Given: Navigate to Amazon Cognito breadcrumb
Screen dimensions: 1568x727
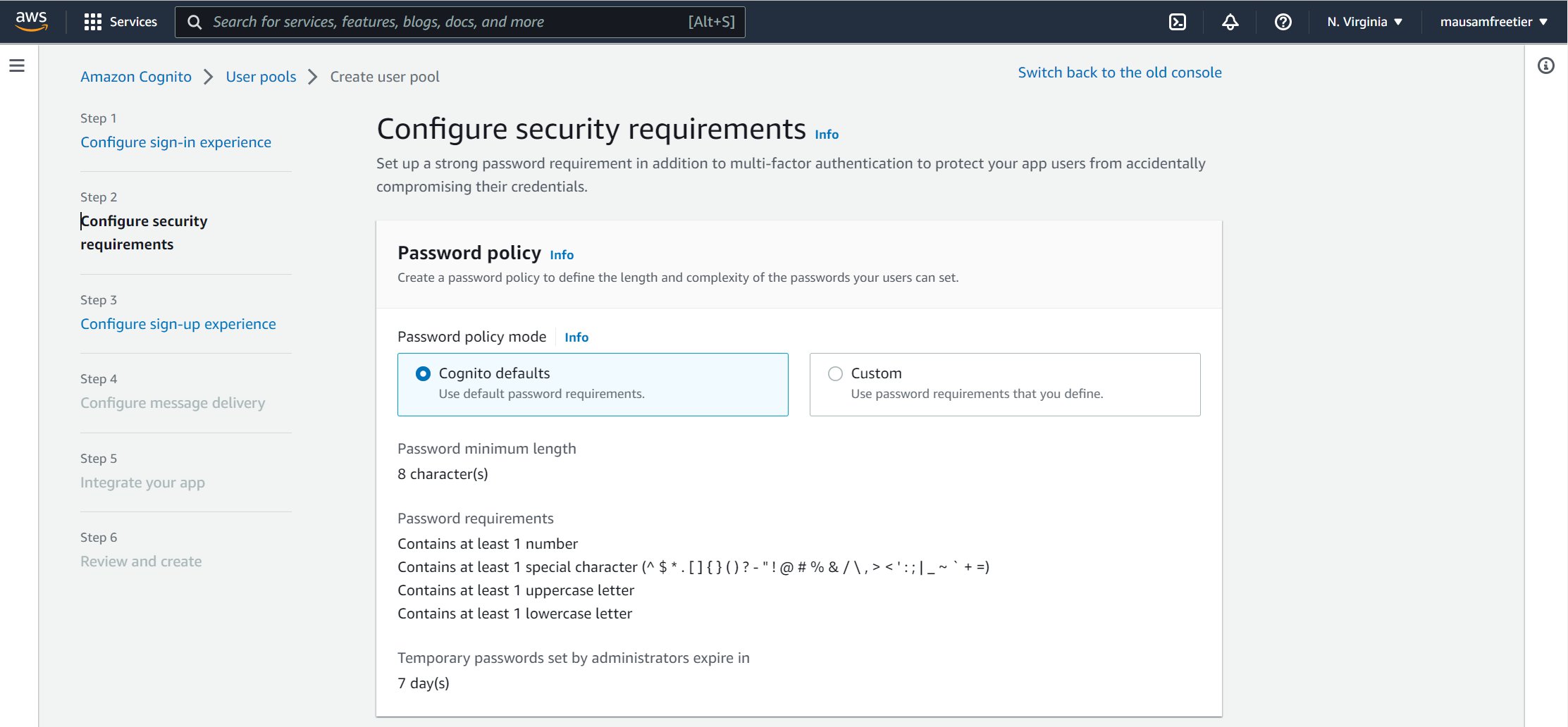Looking at the screenshot, I should click(x=136, y=77).
